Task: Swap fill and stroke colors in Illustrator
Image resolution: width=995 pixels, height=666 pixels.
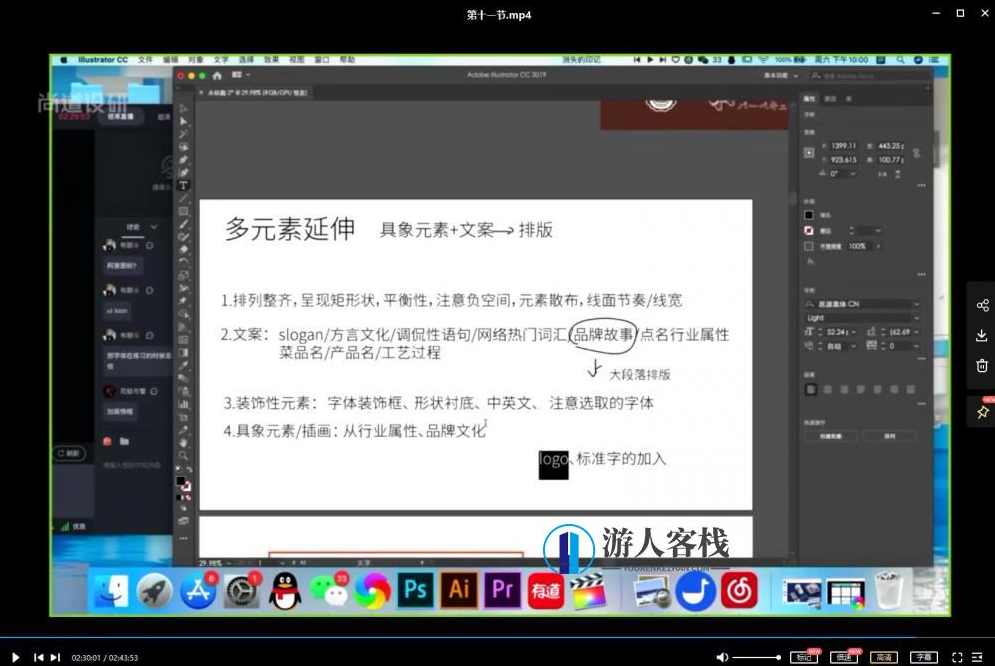Action: (x=189, y=477)
